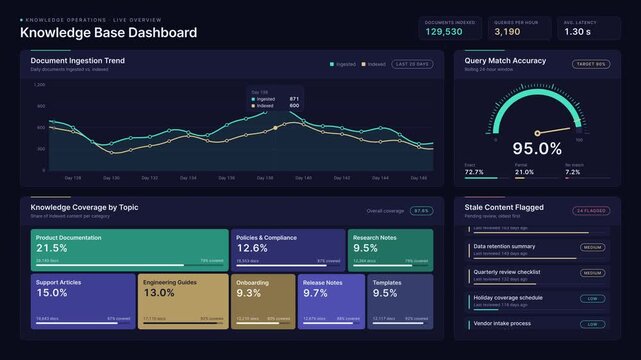Click the Stale Content Flagged heading

(x=504, y=207)
